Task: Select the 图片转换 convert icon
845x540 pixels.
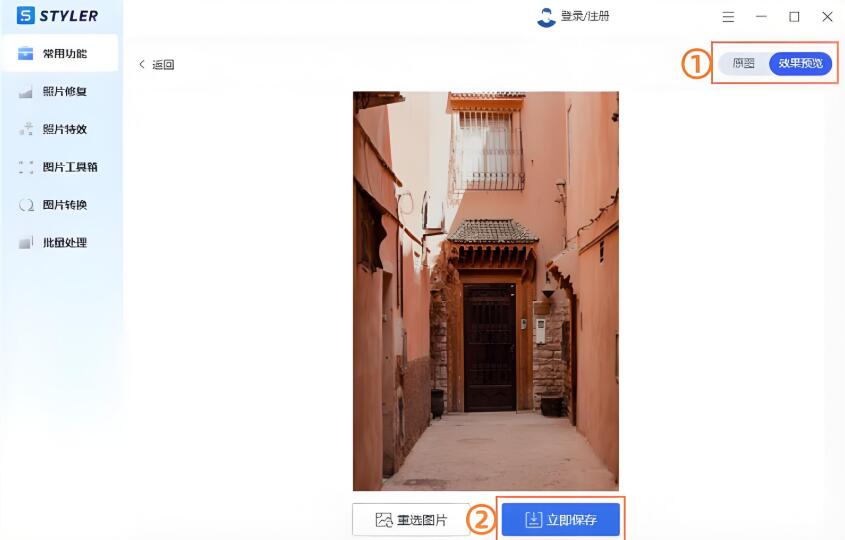Action: (25, 205)
